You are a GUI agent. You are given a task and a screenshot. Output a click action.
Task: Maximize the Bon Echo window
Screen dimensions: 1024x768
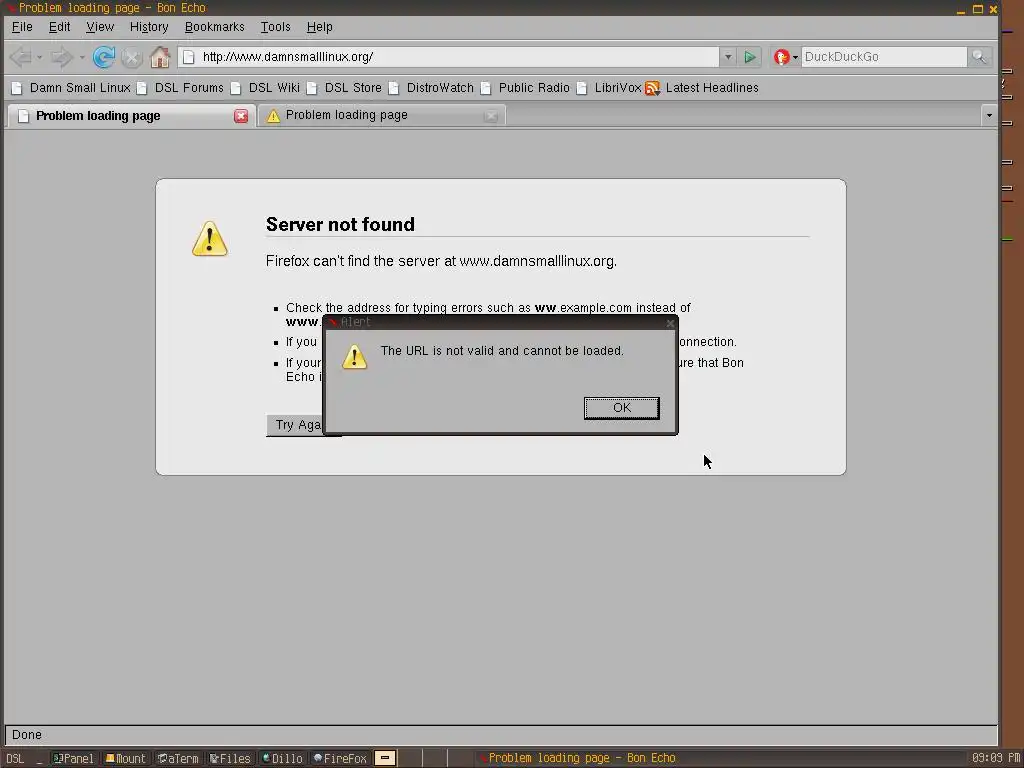pyautogui.click(x=978, y=8)
